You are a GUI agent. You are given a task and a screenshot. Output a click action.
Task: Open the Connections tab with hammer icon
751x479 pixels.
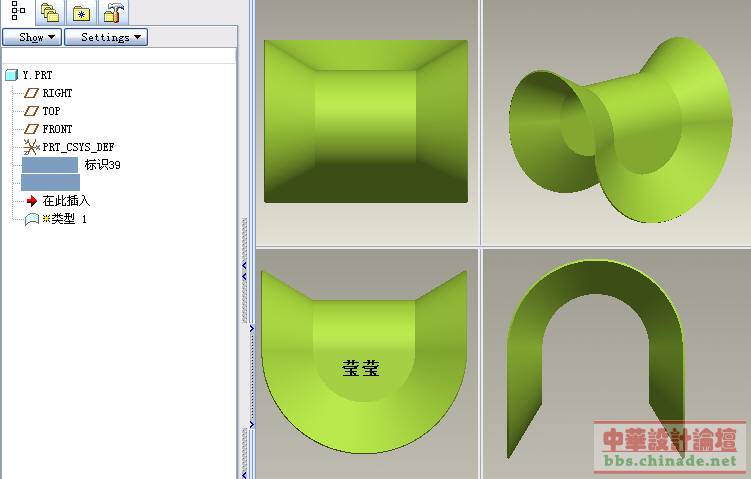coord(114,12)
